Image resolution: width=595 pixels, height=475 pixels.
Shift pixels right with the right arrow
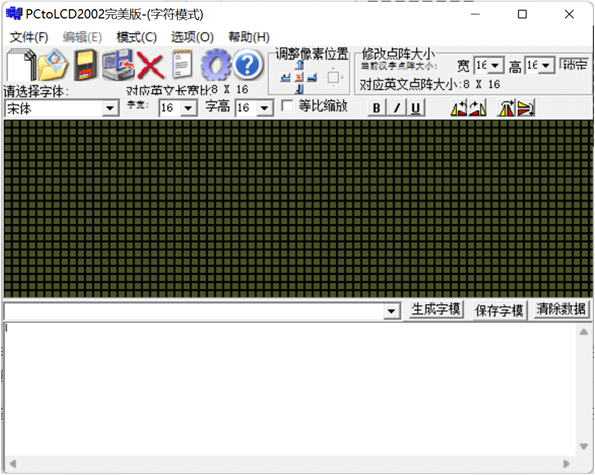pyautogui.click(x=312, y=78)
